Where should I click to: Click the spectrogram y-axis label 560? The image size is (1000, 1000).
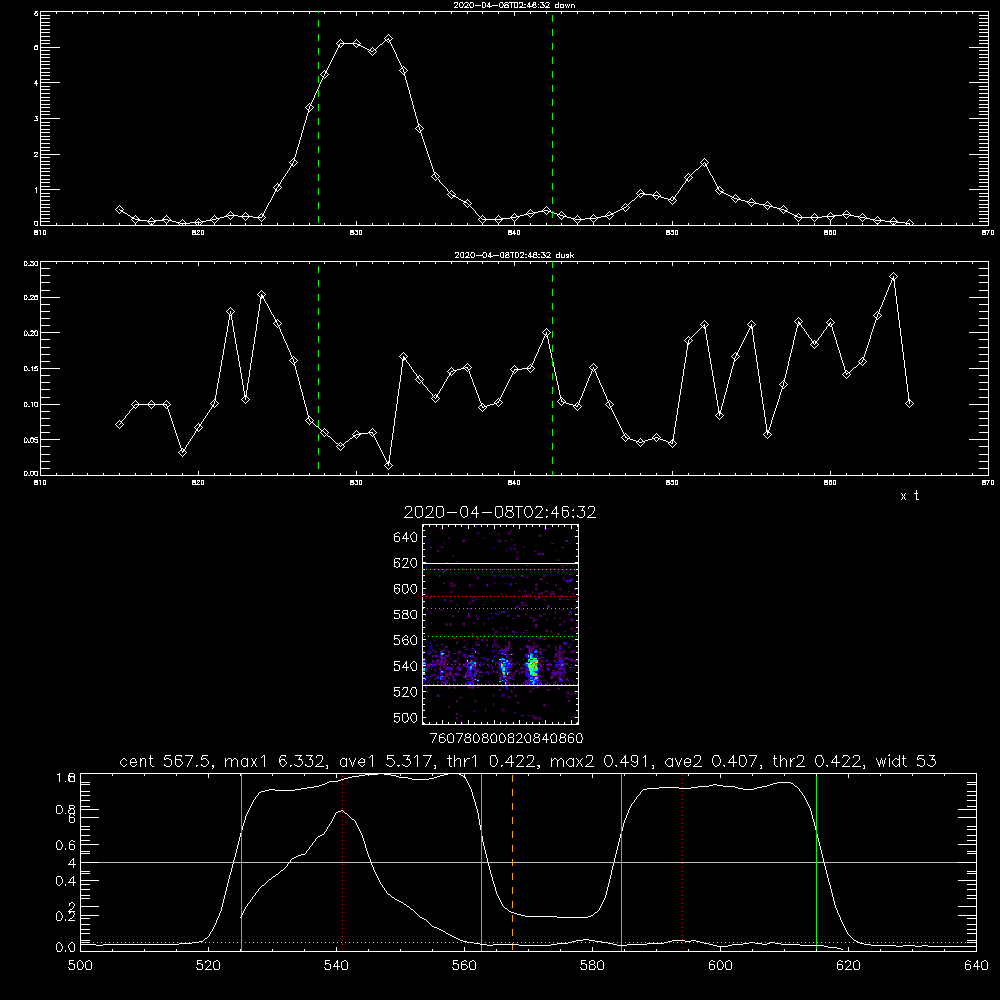(406, 640)
